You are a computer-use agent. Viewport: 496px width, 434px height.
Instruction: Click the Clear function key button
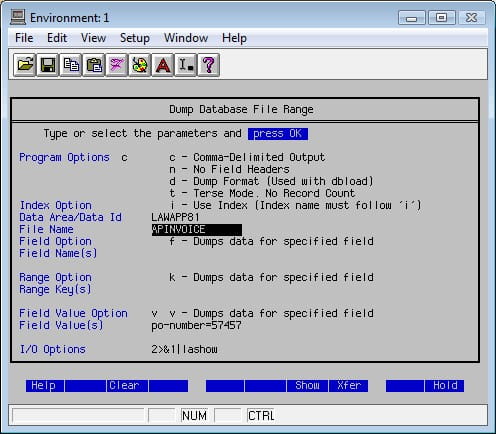point(127,386)
